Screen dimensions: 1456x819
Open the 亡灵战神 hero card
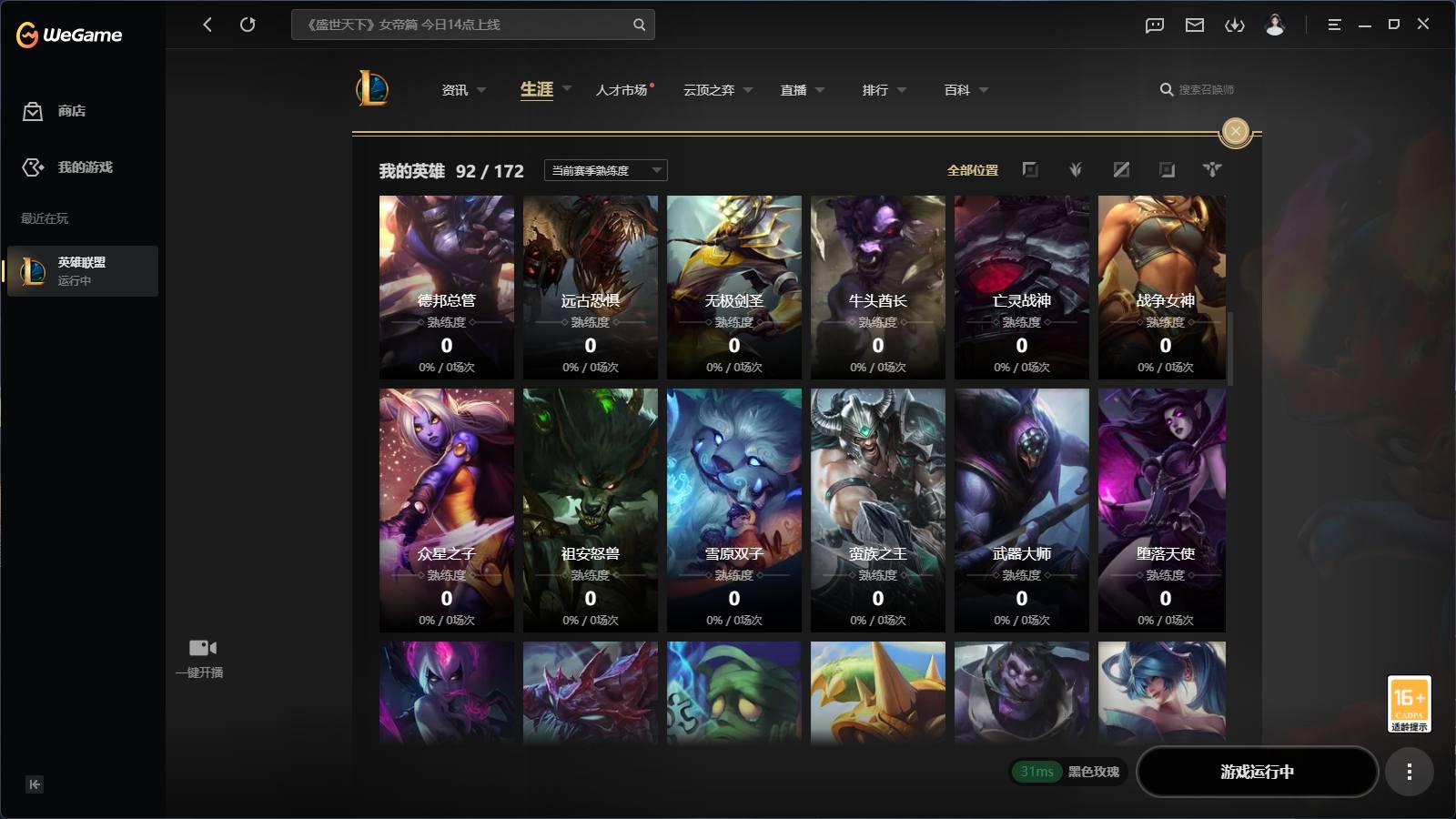(x=1022, y=288)
